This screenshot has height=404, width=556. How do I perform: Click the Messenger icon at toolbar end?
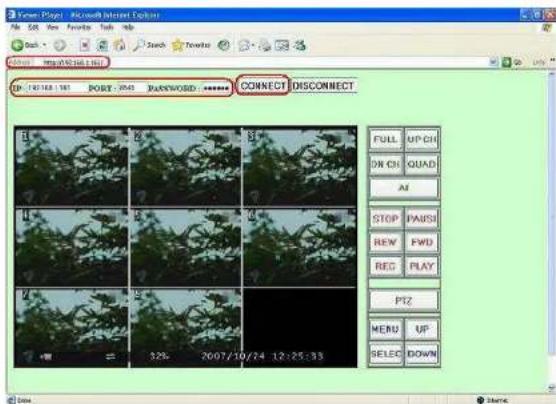pos(300,45)
